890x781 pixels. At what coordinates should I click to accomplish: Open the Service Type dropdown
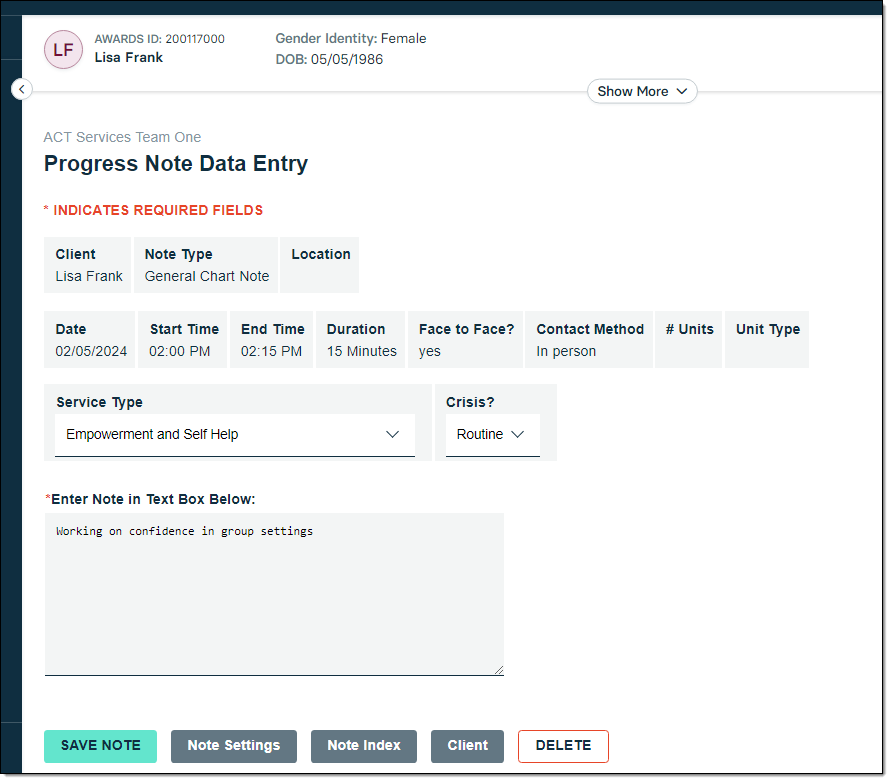click(x=234, y=435)
